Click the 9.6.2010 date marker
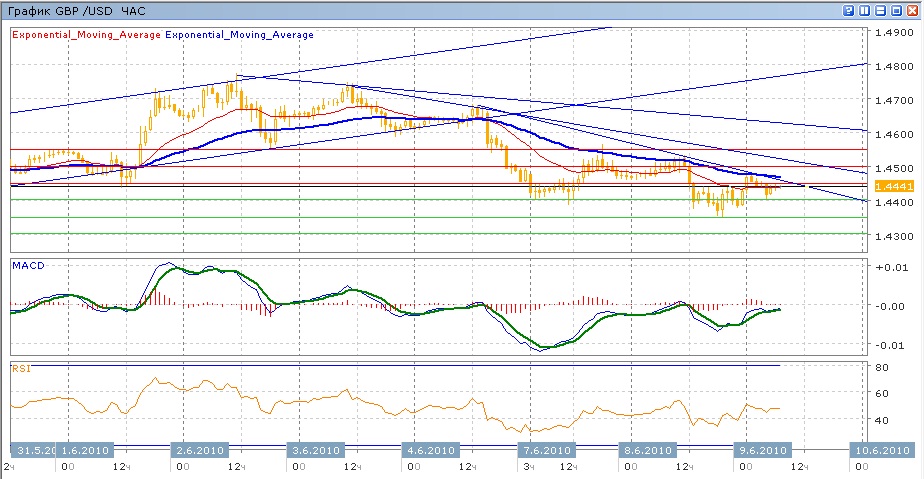The width and height of the screenshot is (924, 479). click(x=763, y=450)
